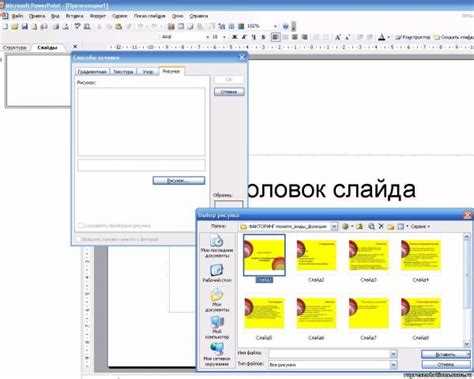Click Отмена in the fill effects dialog
Image resolution: width=474 pixels, height=379 pixels.
(x=229, y=91)
